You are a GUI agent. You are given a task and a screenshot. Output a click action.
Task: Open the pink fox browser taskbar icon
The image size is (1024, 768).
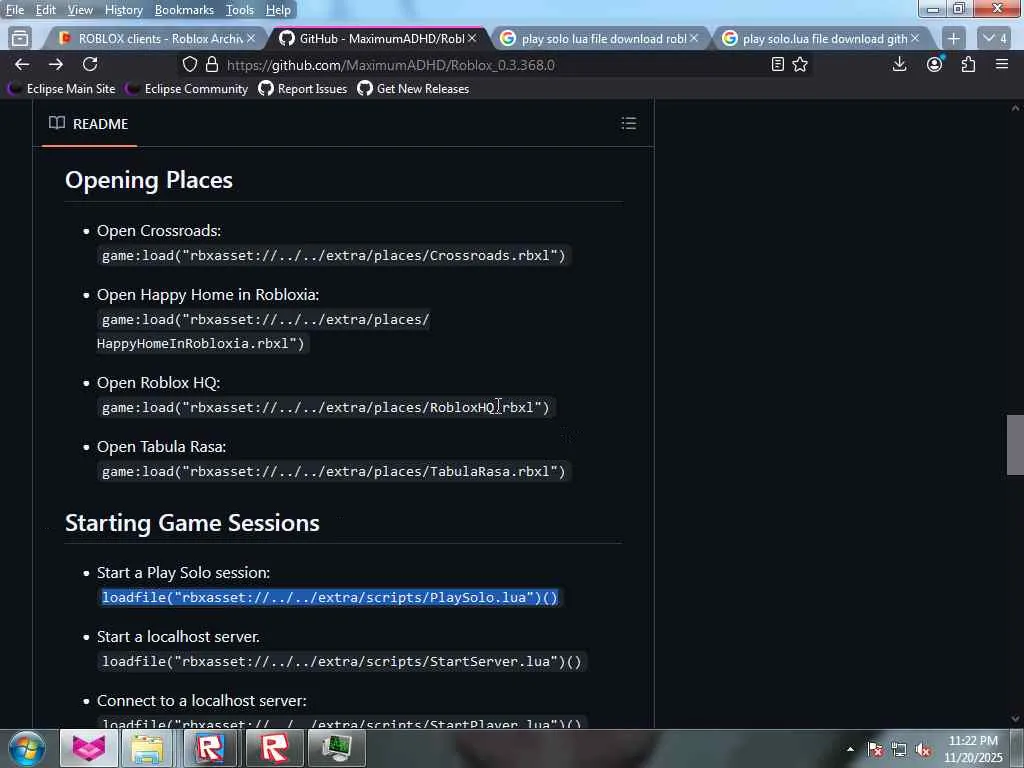(x=88, y=748)
